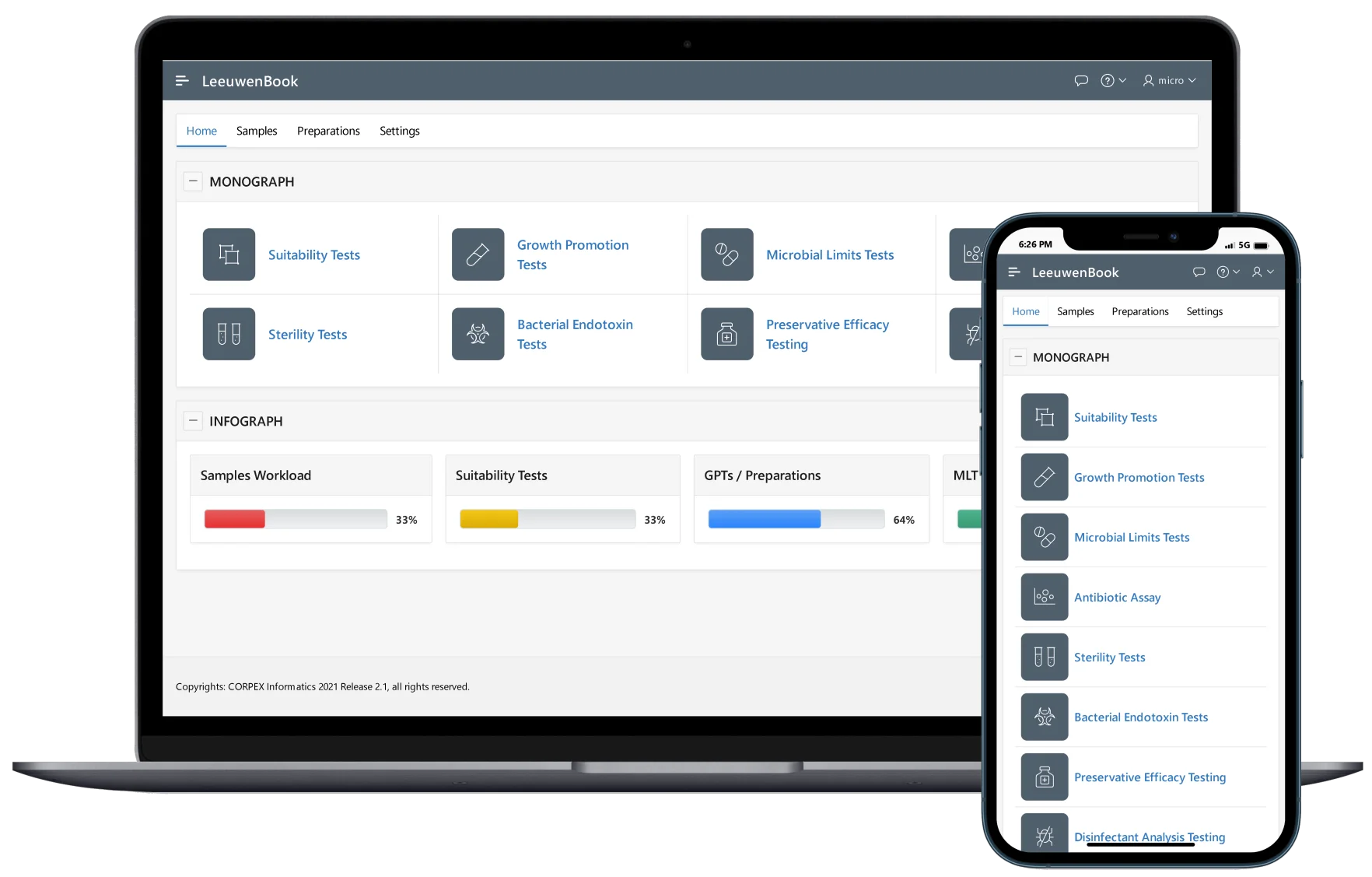The image size is (1372, 877).
Task: Switch to the Samples tab
Action: pos(257,131)
